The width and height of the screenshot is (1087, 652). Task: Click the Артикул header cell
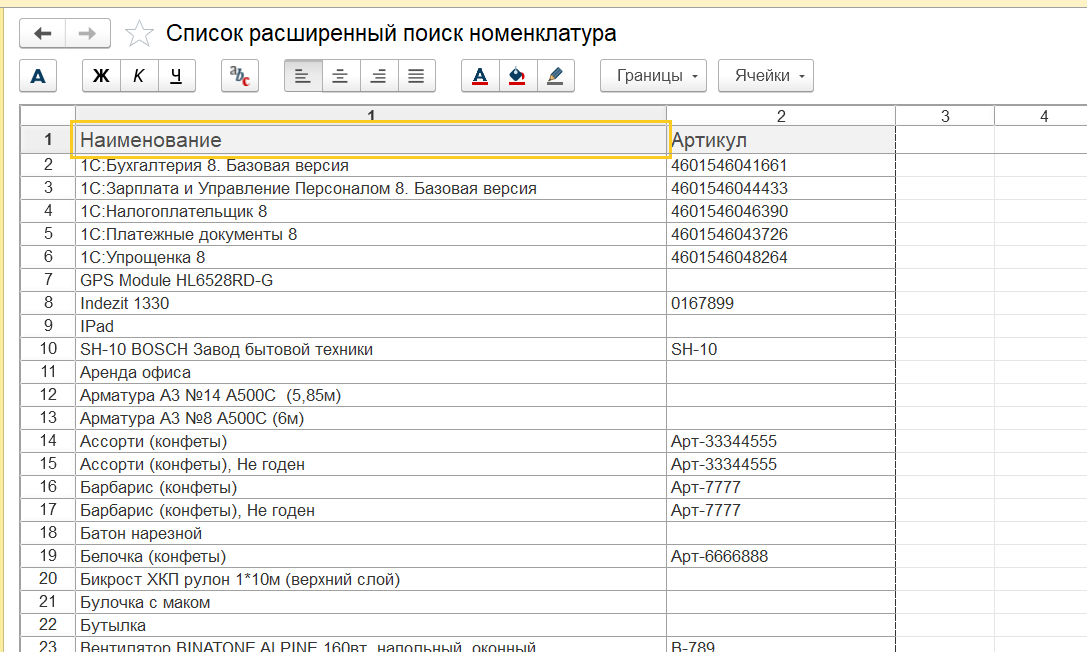pyautogui.click(x=781, y=139)
